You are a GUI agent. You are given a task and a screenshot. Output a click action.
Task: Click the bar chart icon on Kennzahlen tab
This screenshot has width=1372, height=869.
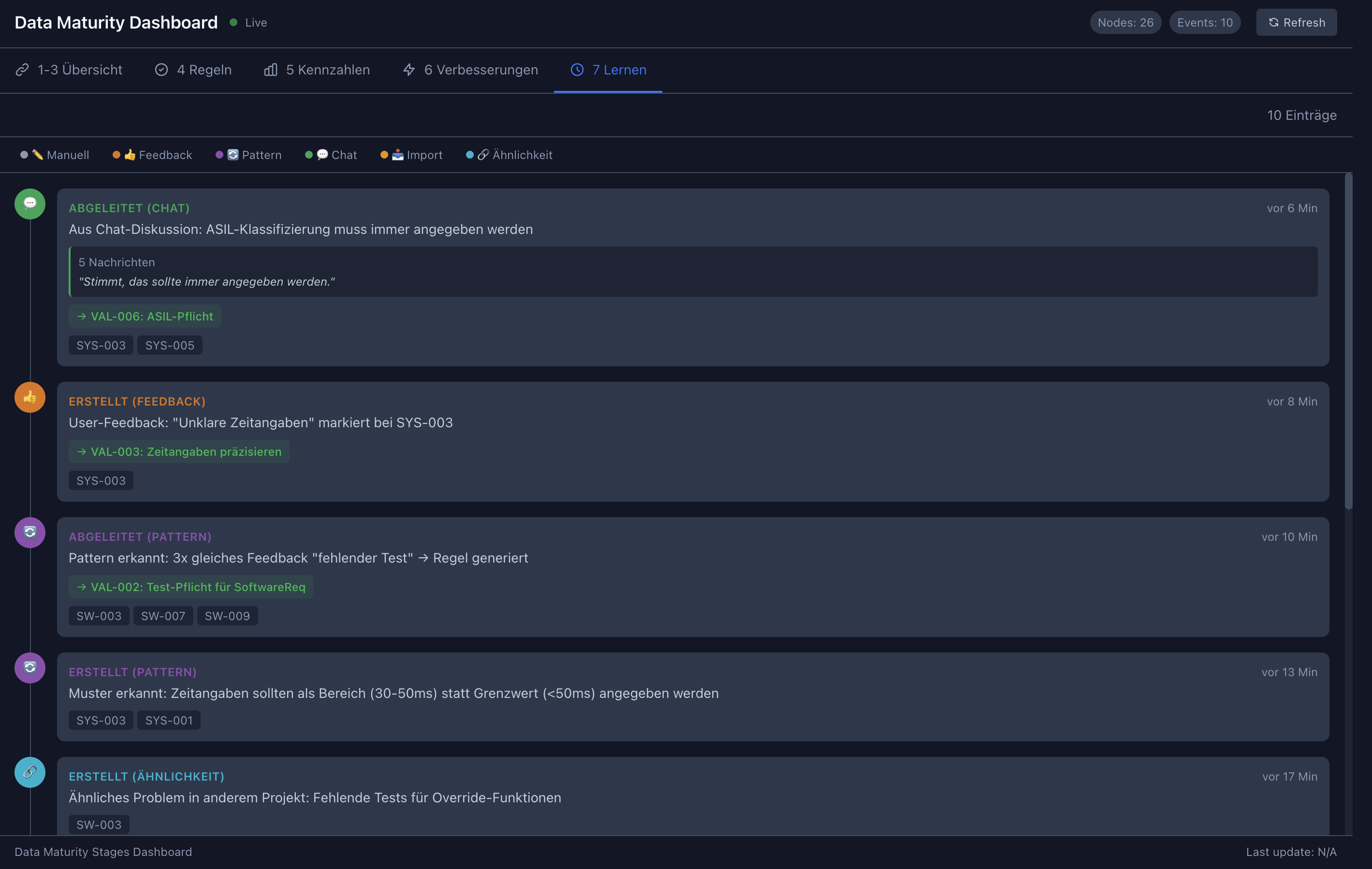[271, 70]
